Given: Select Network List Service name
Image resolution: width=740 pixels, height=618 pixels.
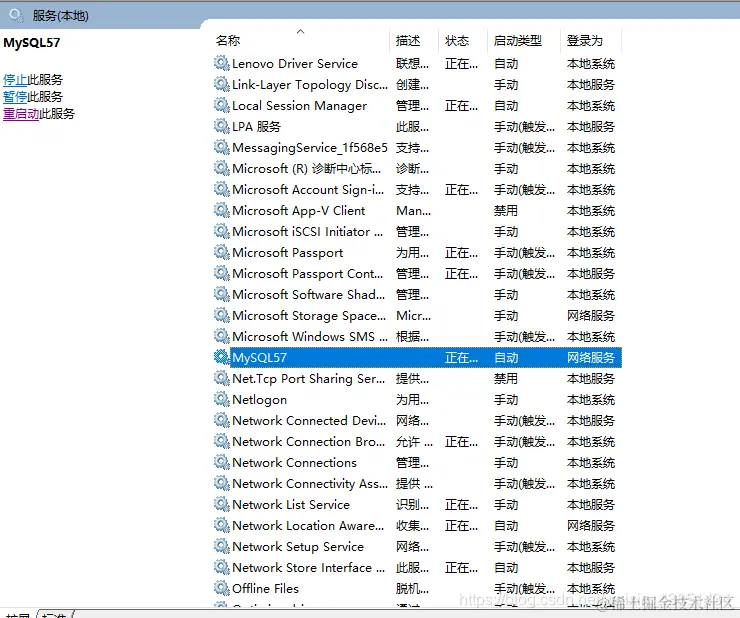Looking at the screenshot, I should pos(291,505).
